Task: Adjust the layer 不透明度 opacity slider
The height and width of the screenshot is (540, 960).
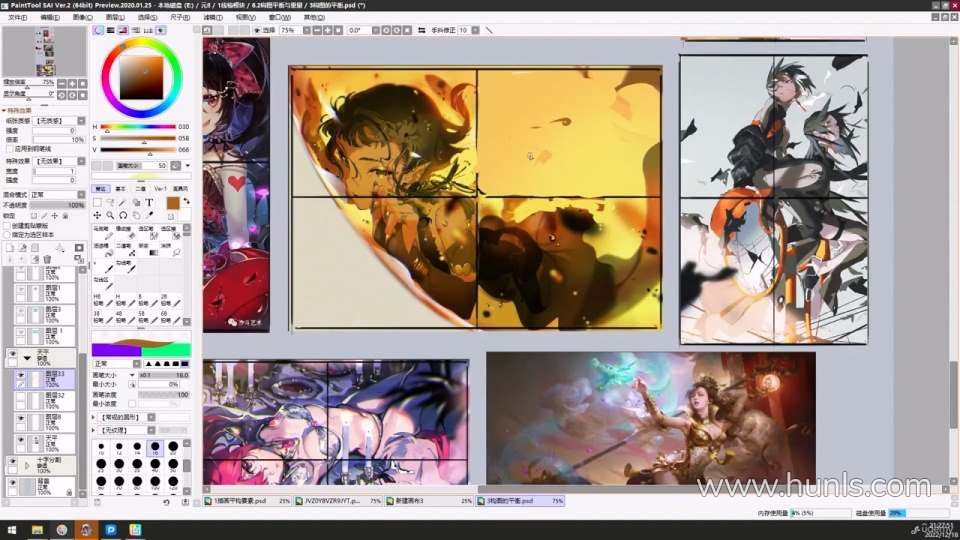Action: tap(58, 205)
